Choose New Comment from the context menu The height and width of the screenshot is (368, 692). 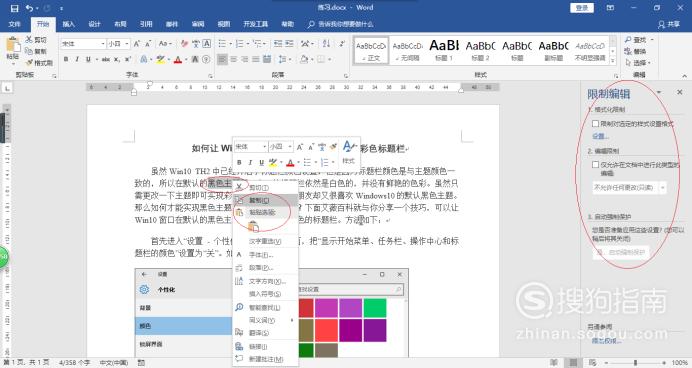click(x=266, y=359)
